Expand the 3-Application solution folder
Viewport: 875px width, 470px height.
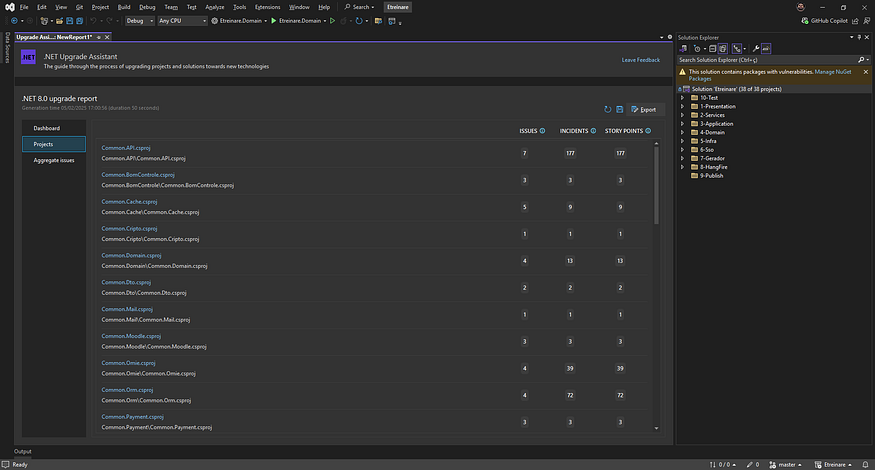(x=682, y=124)
